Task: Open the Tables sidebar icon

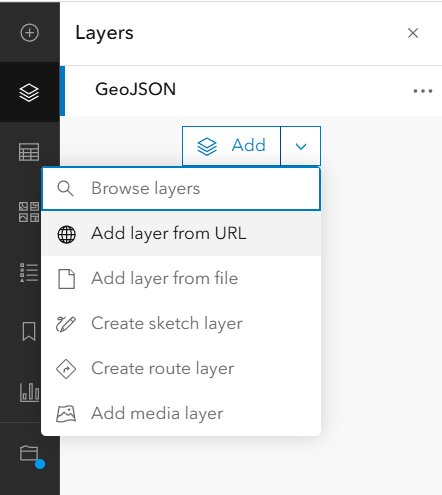Action: coord(29,152)
